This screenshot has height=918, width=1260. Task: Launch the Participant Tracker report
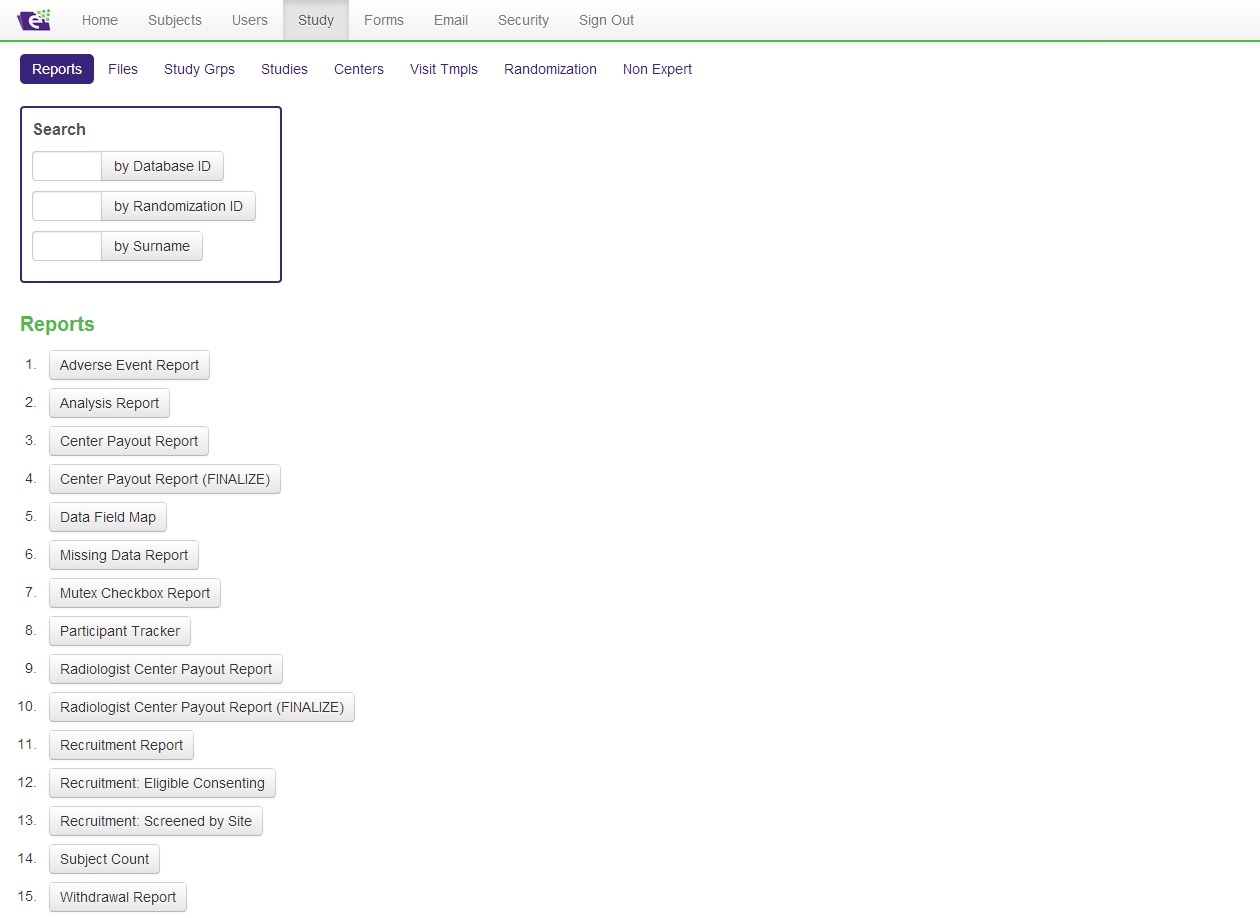[x=120, y=631]
